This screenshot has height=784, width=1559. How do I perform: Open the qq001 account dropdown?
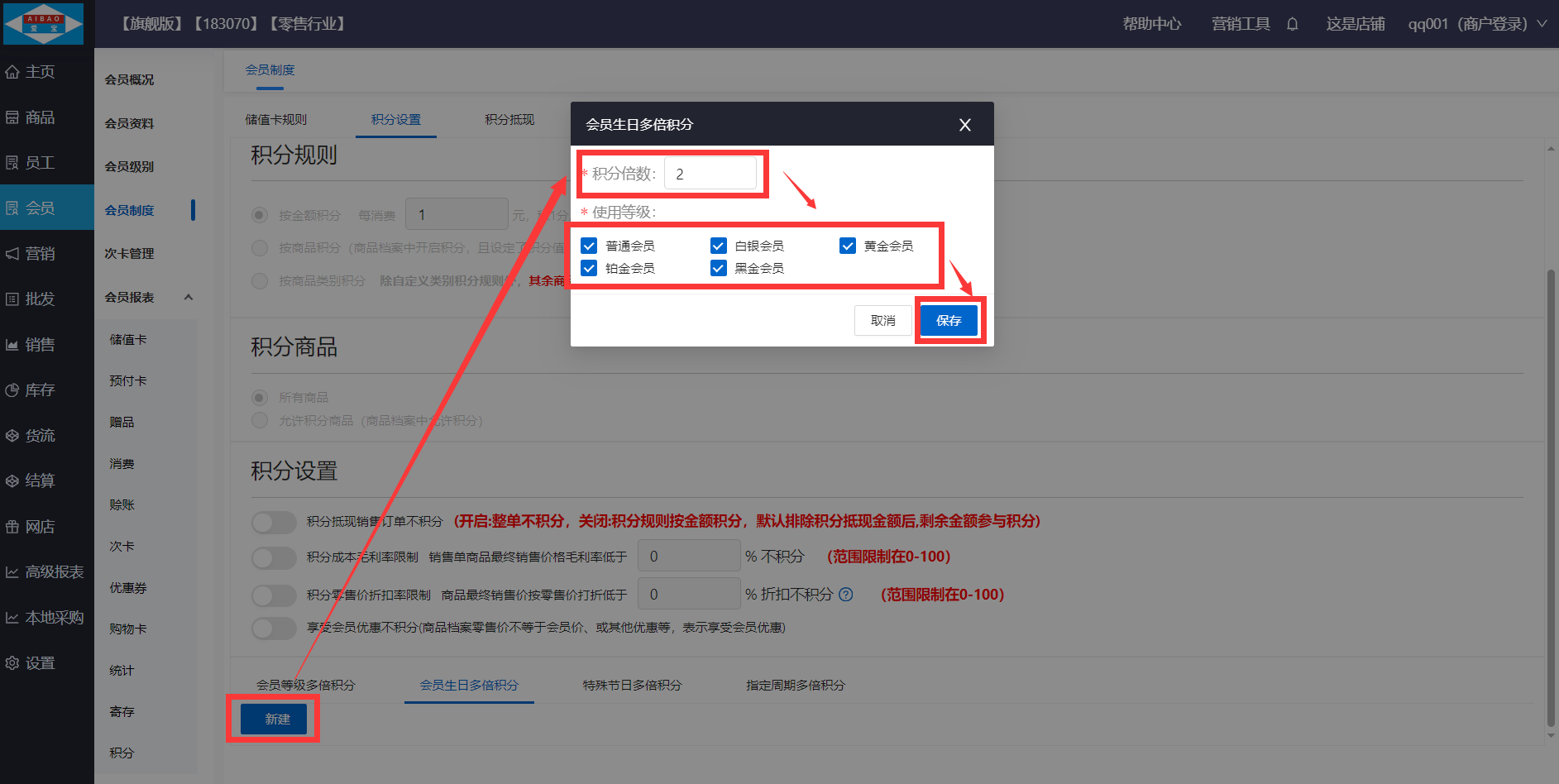pyautogui.click(x=1542, y=24)
